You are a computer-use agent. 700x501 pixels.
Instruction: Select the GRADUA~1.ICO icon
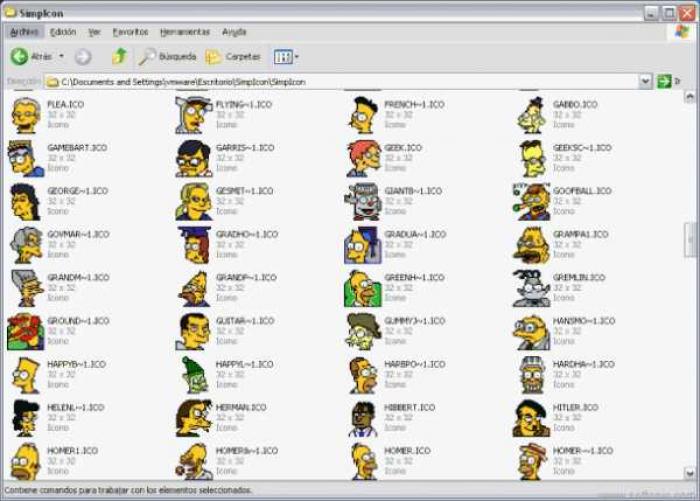(362, 245)
